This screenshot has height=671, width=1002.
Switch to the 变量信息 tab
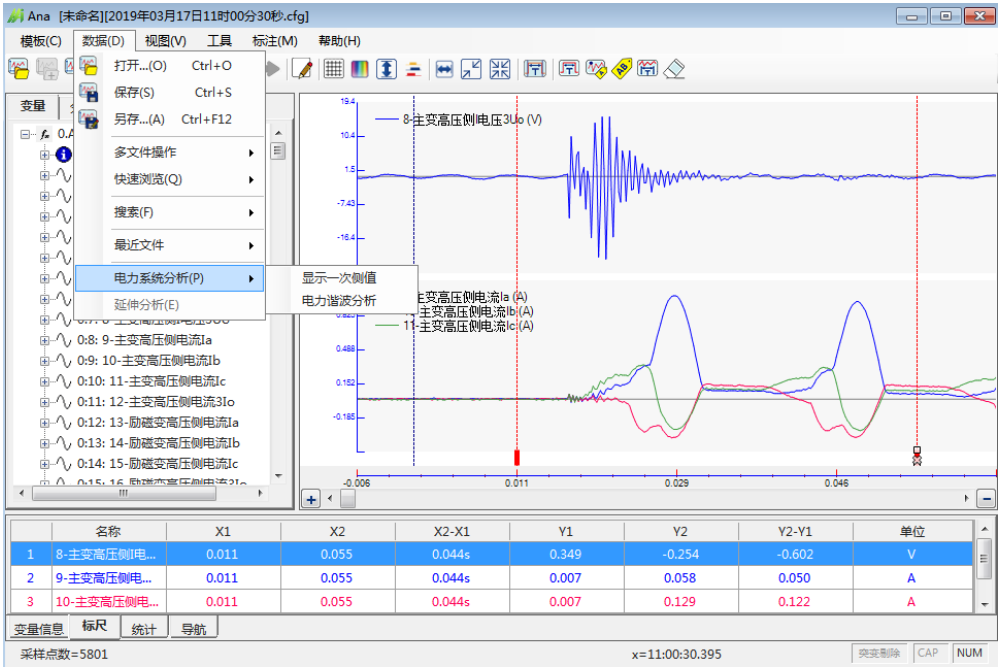coord(38,629)
